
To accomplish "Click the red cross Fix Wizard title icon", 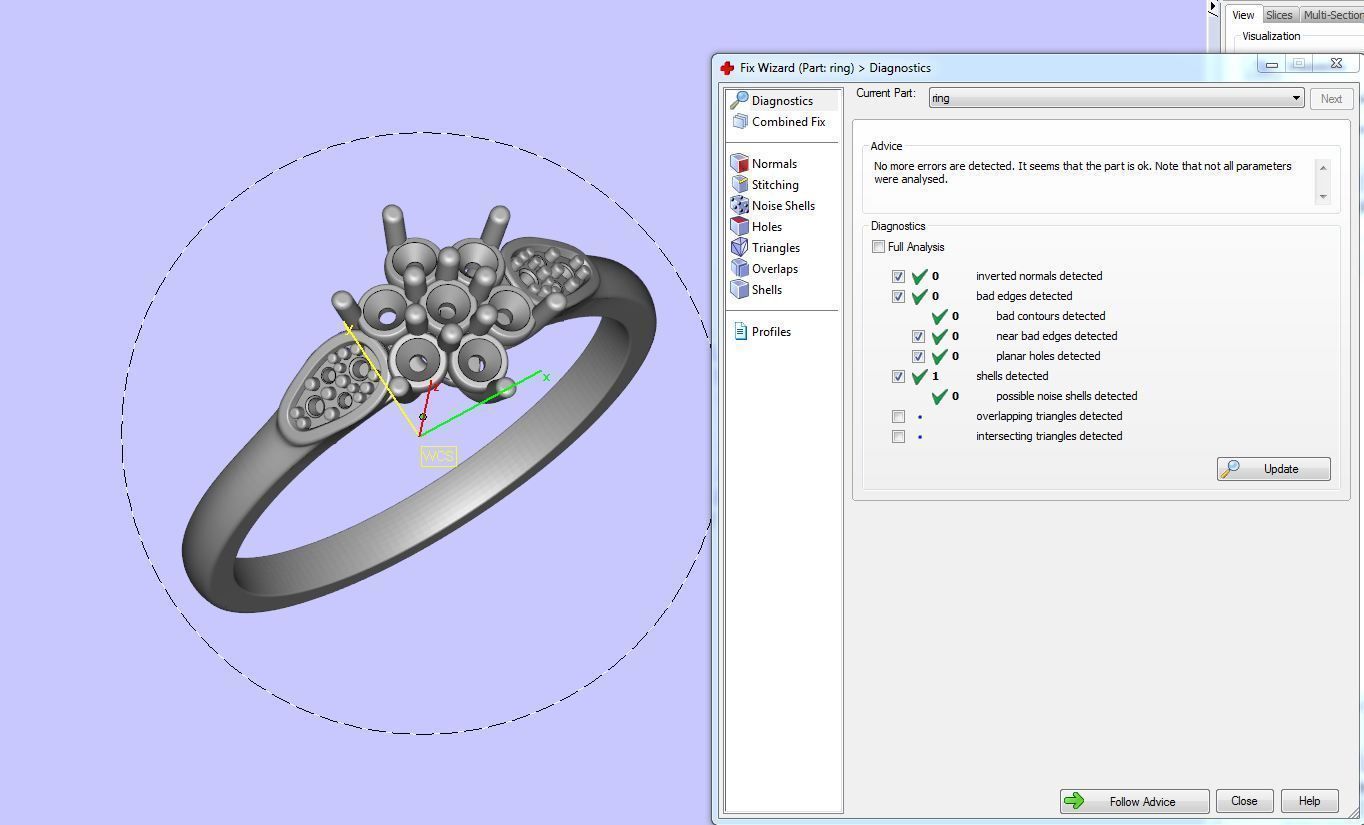I will (727, 68).
